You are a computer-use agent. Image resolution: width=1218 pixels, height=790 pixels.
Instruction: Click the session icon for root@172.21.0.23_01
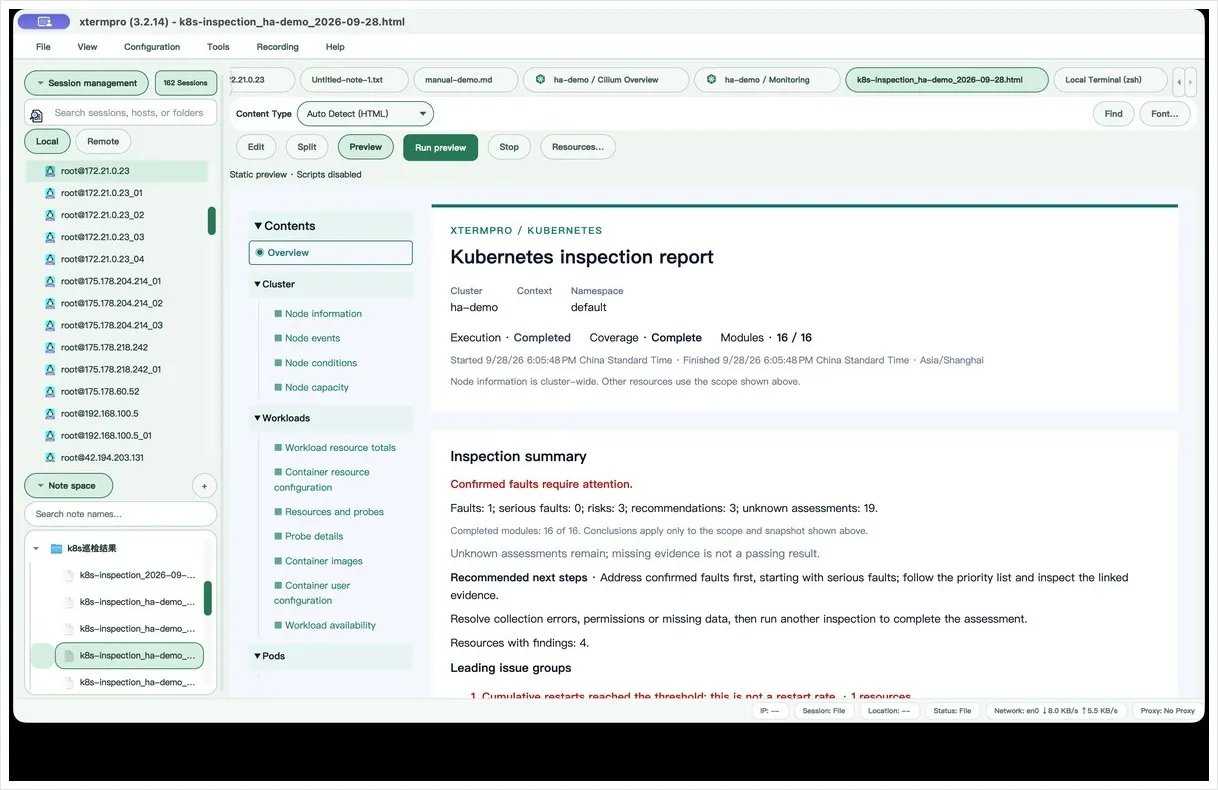coord(50,193)
